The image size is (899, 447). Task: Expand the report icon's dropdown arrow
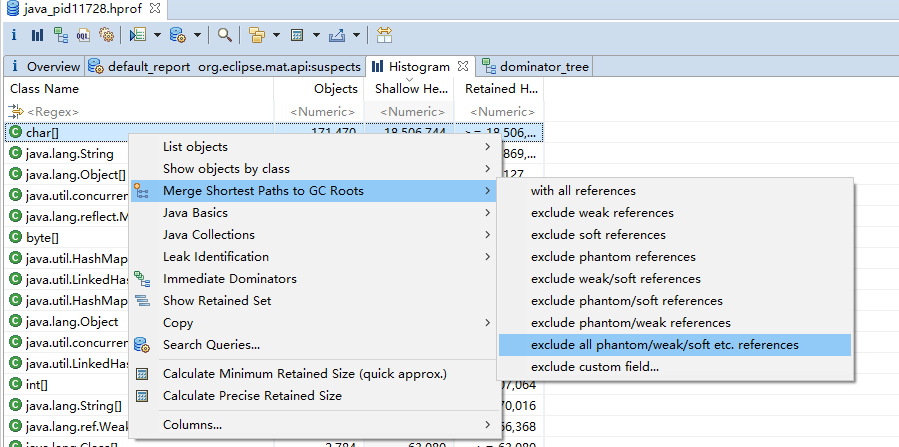click(x=157, y=36)
